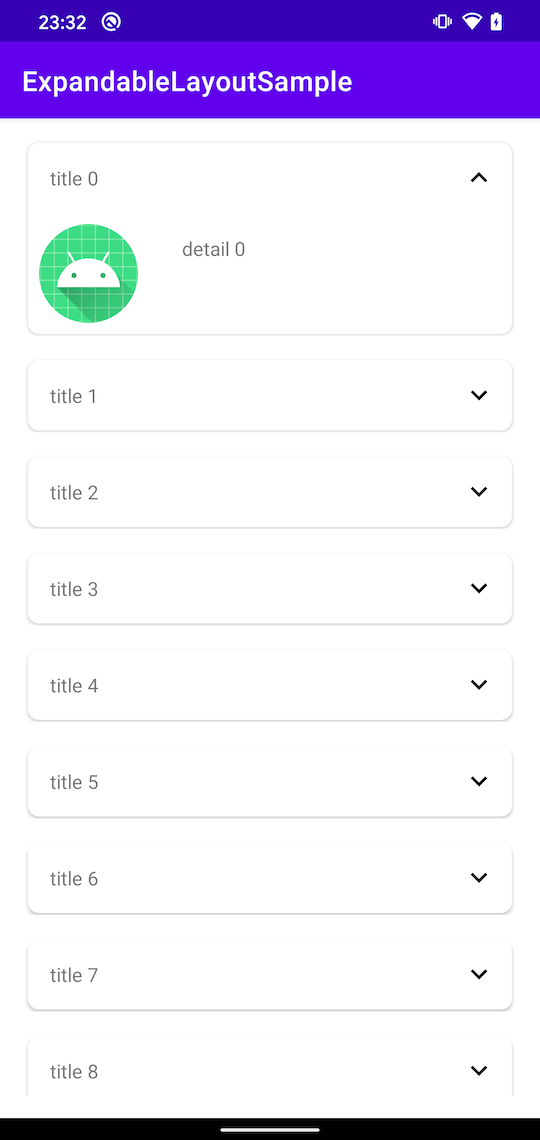Tap the Wi-Fi status icon
The height and width of the screenshot is (1140, 540).
(472, 22)
